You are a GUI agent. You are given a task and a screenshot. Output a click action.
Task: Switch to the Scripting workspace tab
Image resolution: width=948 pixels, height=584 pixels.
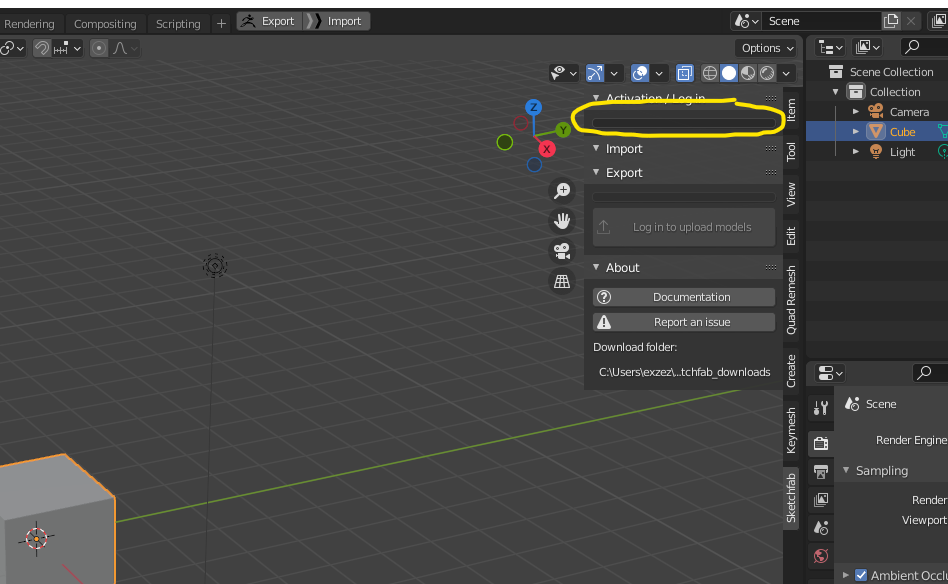click(x=178, y=23)
